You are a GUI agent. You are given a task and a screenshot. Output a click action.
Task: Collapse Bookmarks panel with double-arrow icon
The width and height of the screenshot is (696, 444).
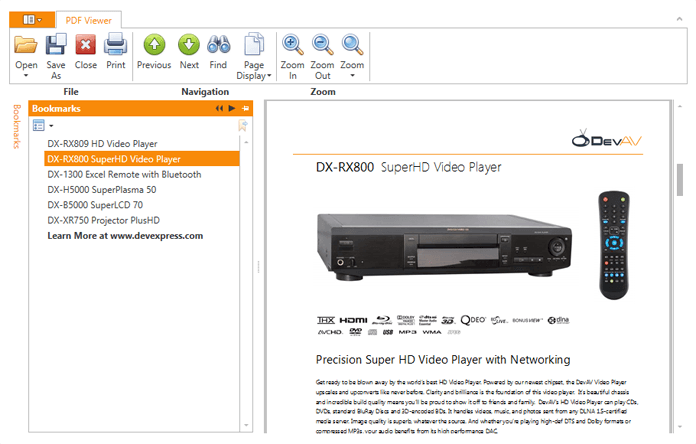[x=219, y=108]
